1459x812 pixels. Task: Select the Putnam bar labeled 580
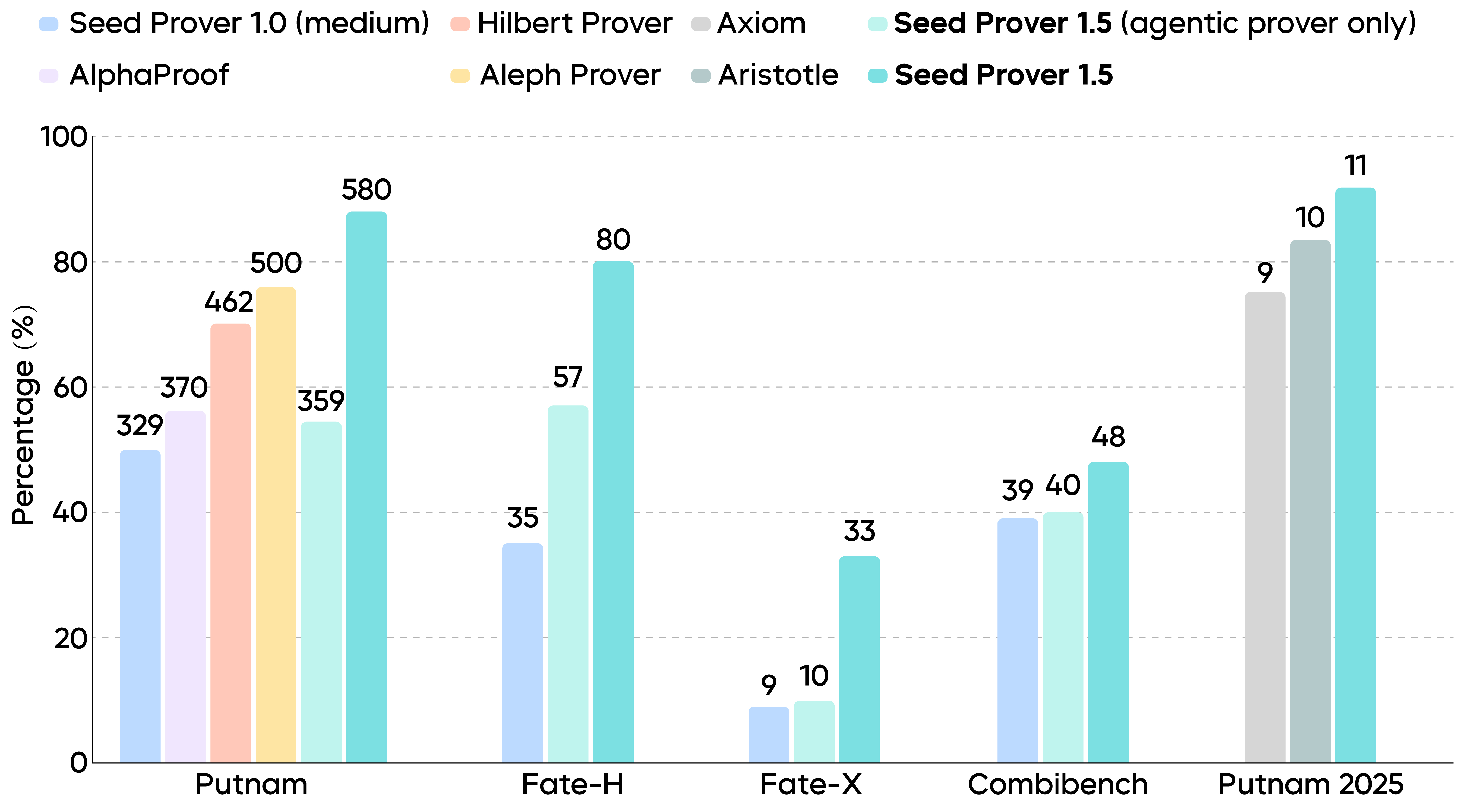click(367, 487)
